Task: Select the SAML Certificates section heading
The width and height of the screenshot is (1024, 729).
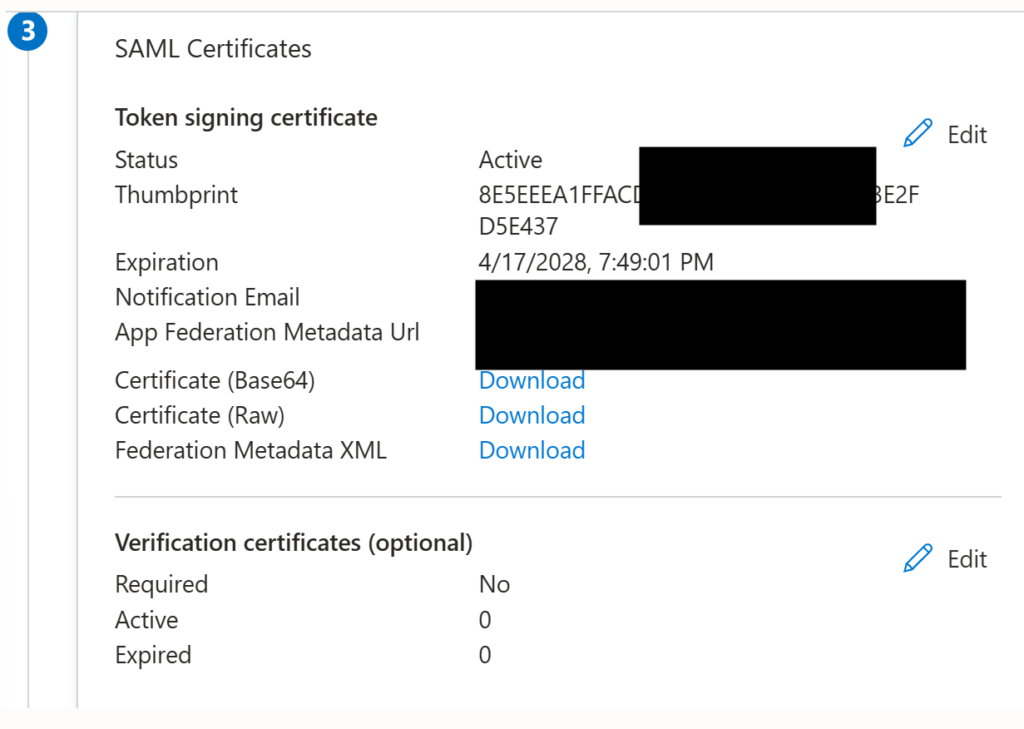Action: (x=213, y=49)
